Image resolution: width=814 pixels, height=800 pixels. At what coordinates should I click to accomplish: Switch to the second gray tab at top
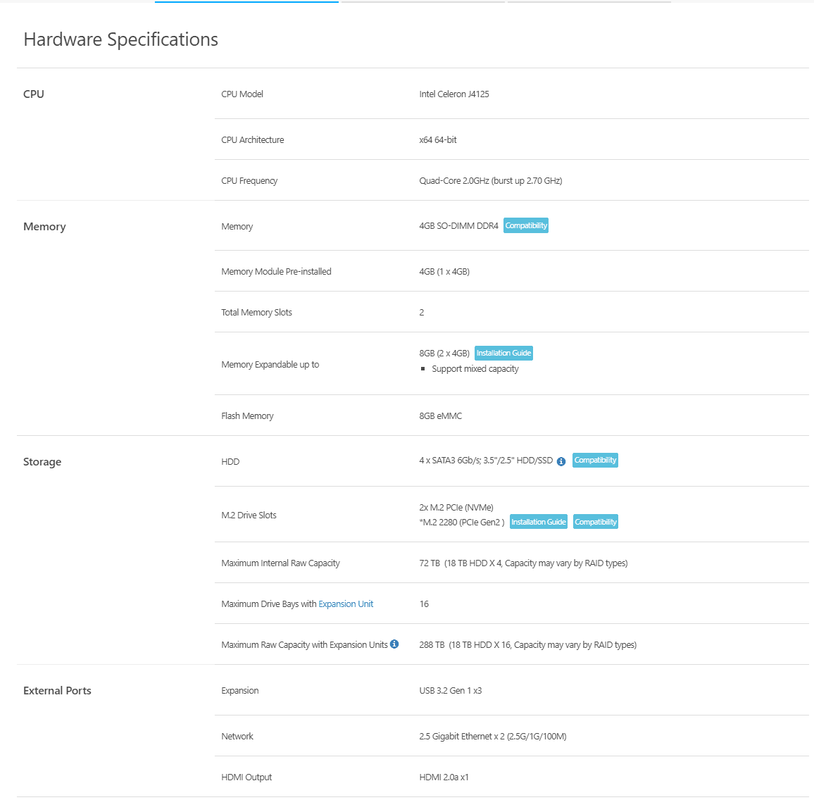(423, 2)
